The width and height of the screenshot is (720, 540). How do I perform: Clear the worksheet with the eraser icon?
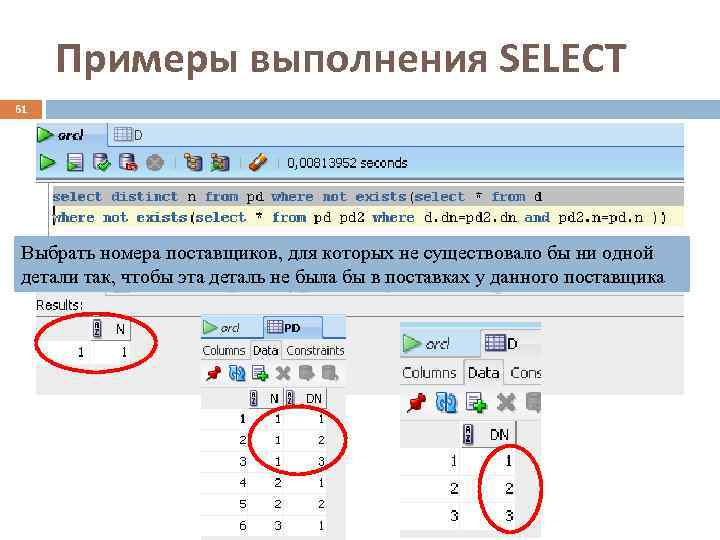click(x=258, y=163)
